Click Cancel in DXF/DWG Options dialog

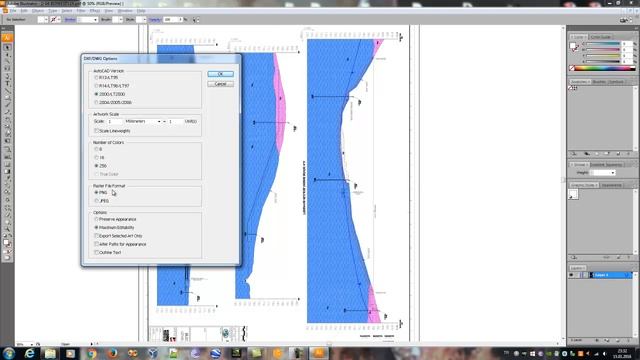coord(220,84)
